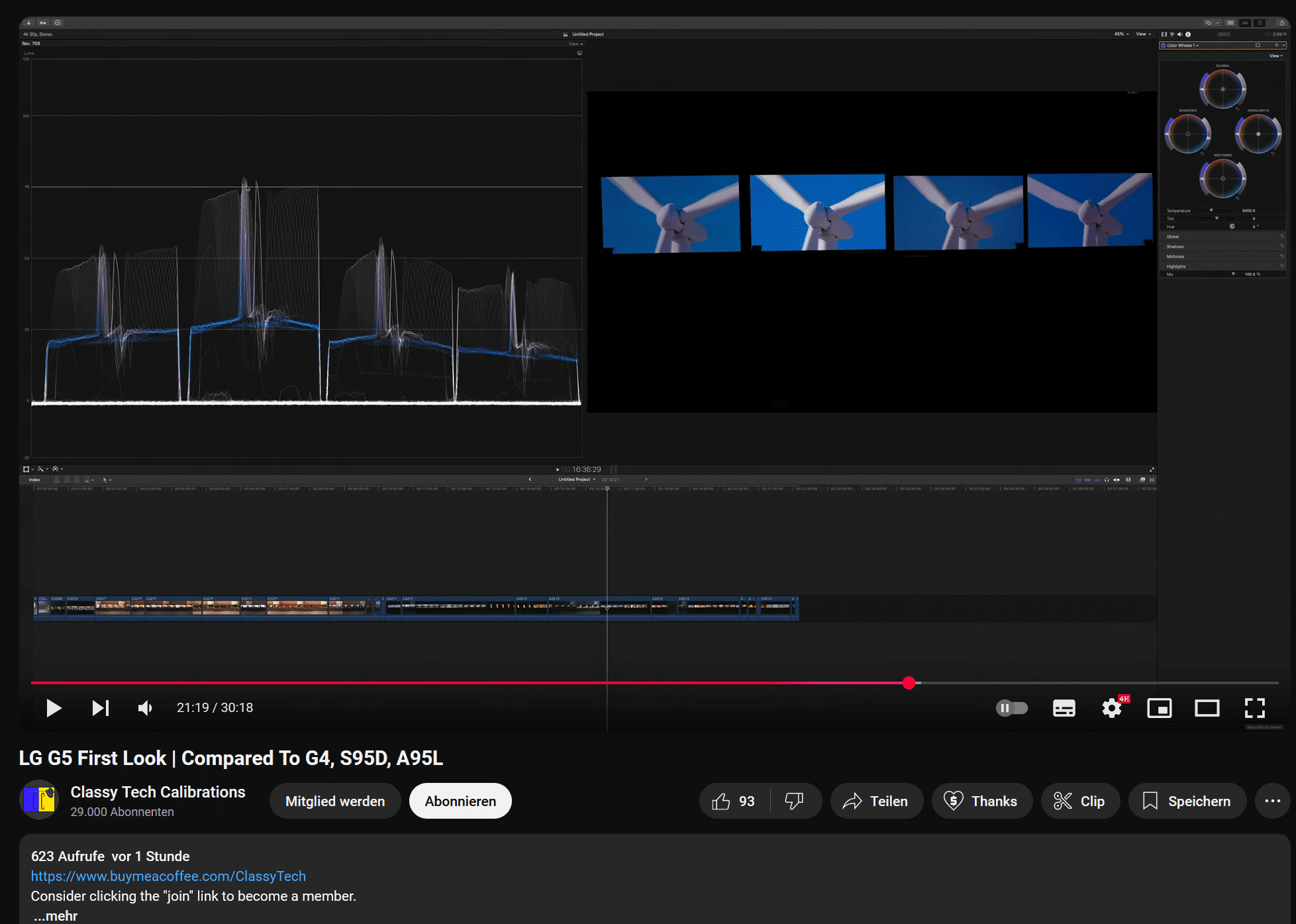The width and height of the screenshot is (1296, 924).
Task: Open the info inspector icon
Action: click(x=1188, y=34)
